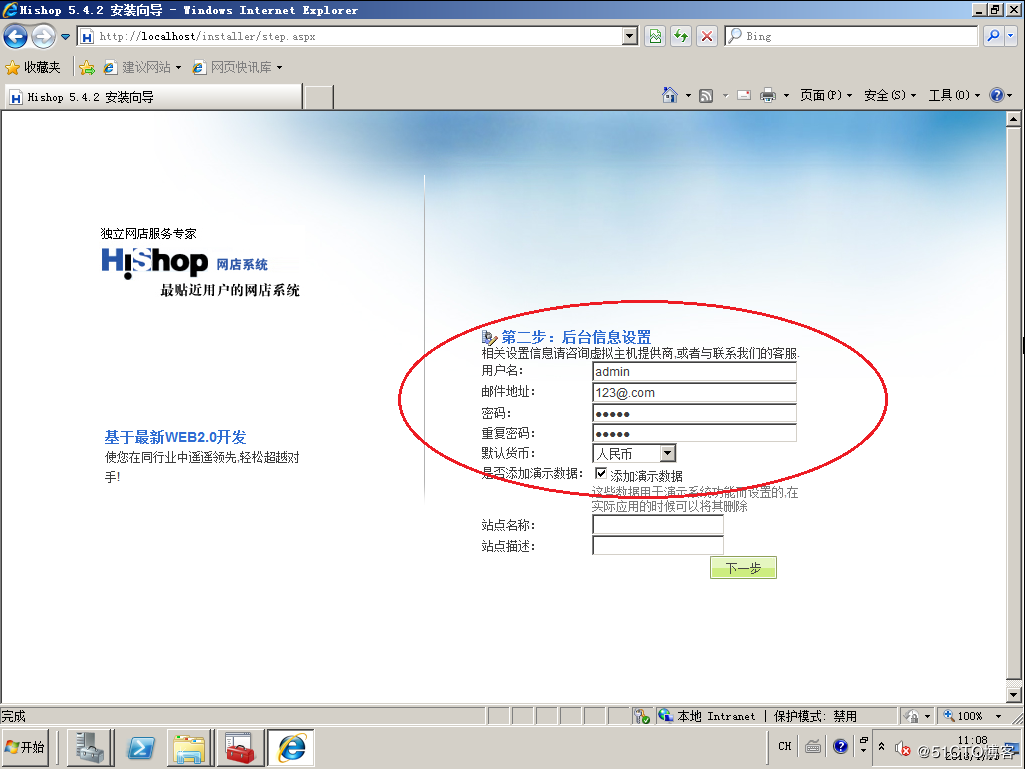Click the status bar popup blocker icon
Viewport: 1025px width, 769px height.
pos(641,716)
